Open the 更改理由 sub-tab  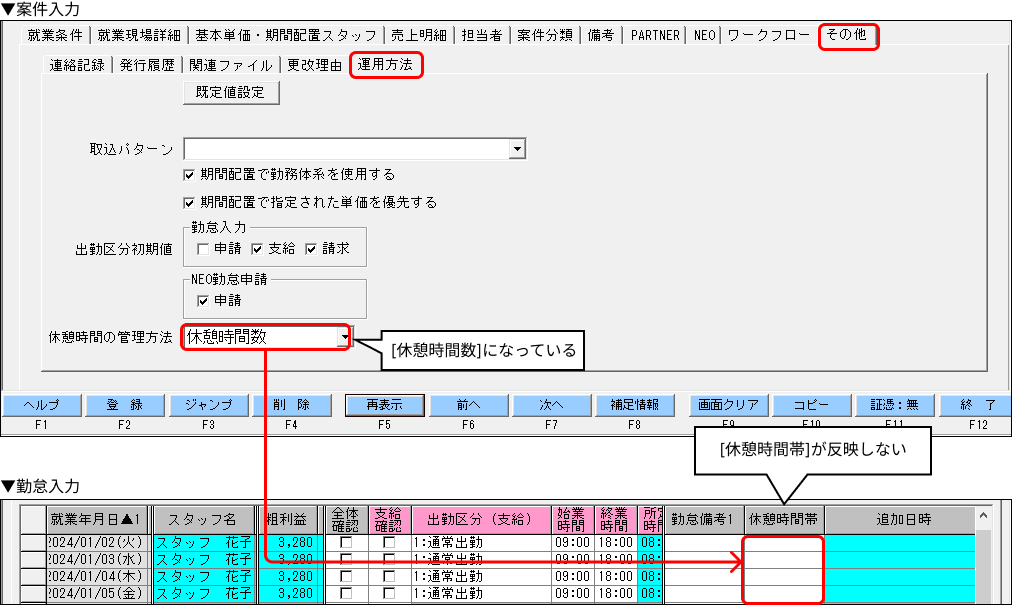(315, 65)
